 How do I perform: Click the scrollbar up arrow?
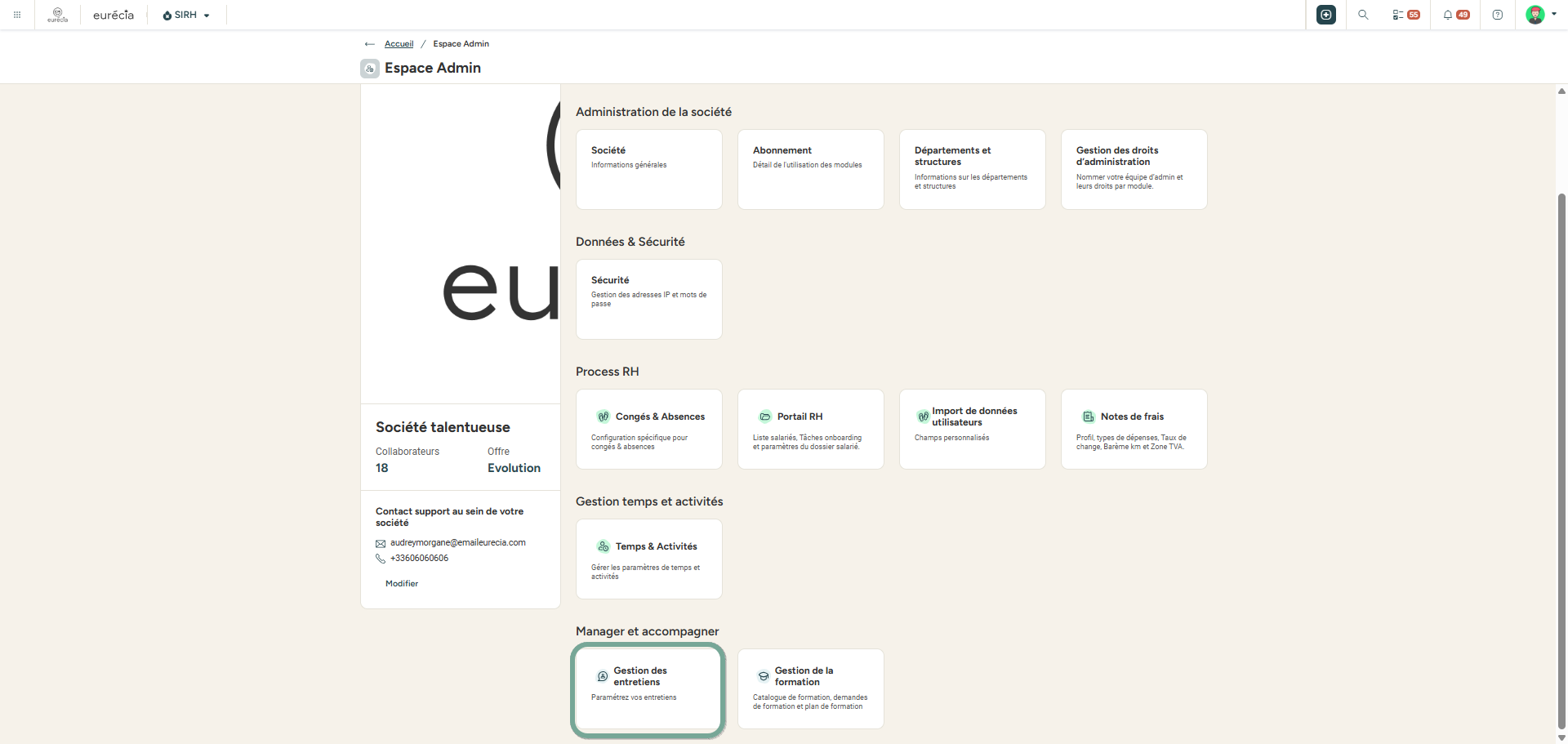click(1561, 91)
